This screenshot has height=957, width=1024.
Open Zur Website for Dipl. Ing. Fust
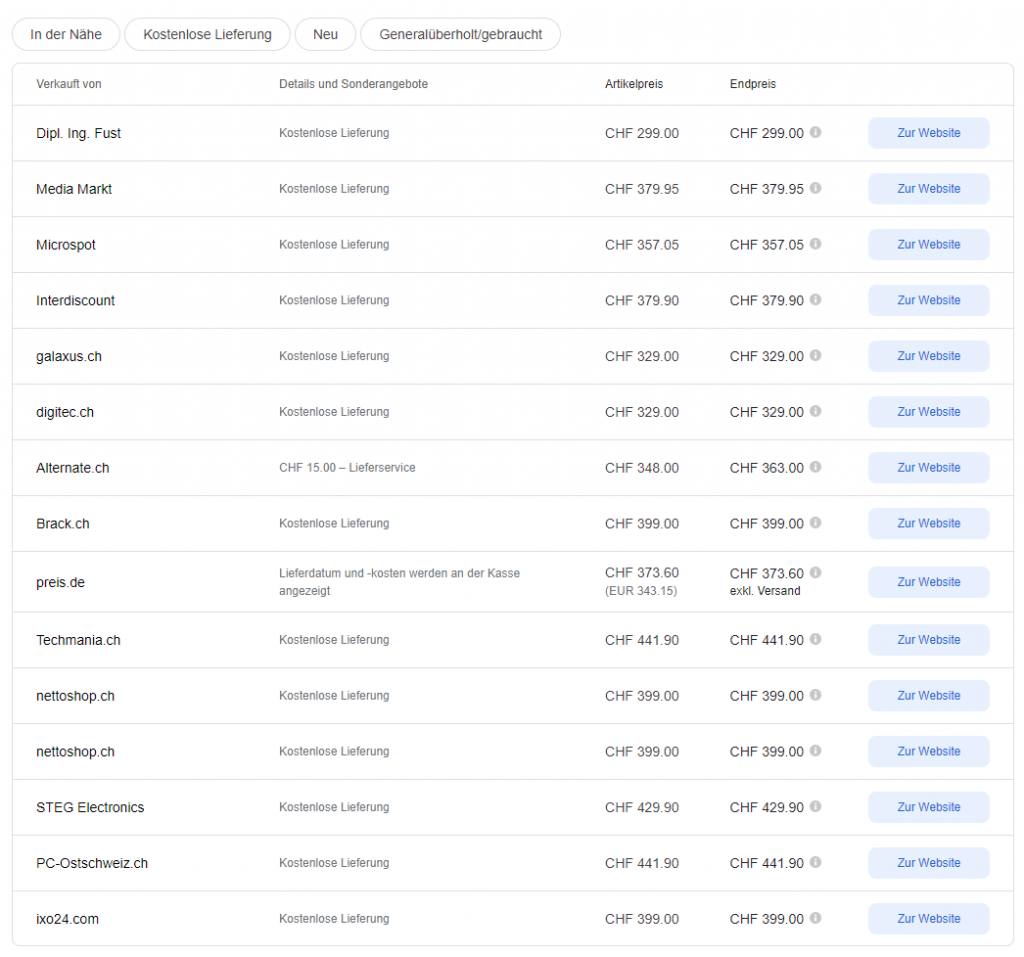click(x=928, y=133)
